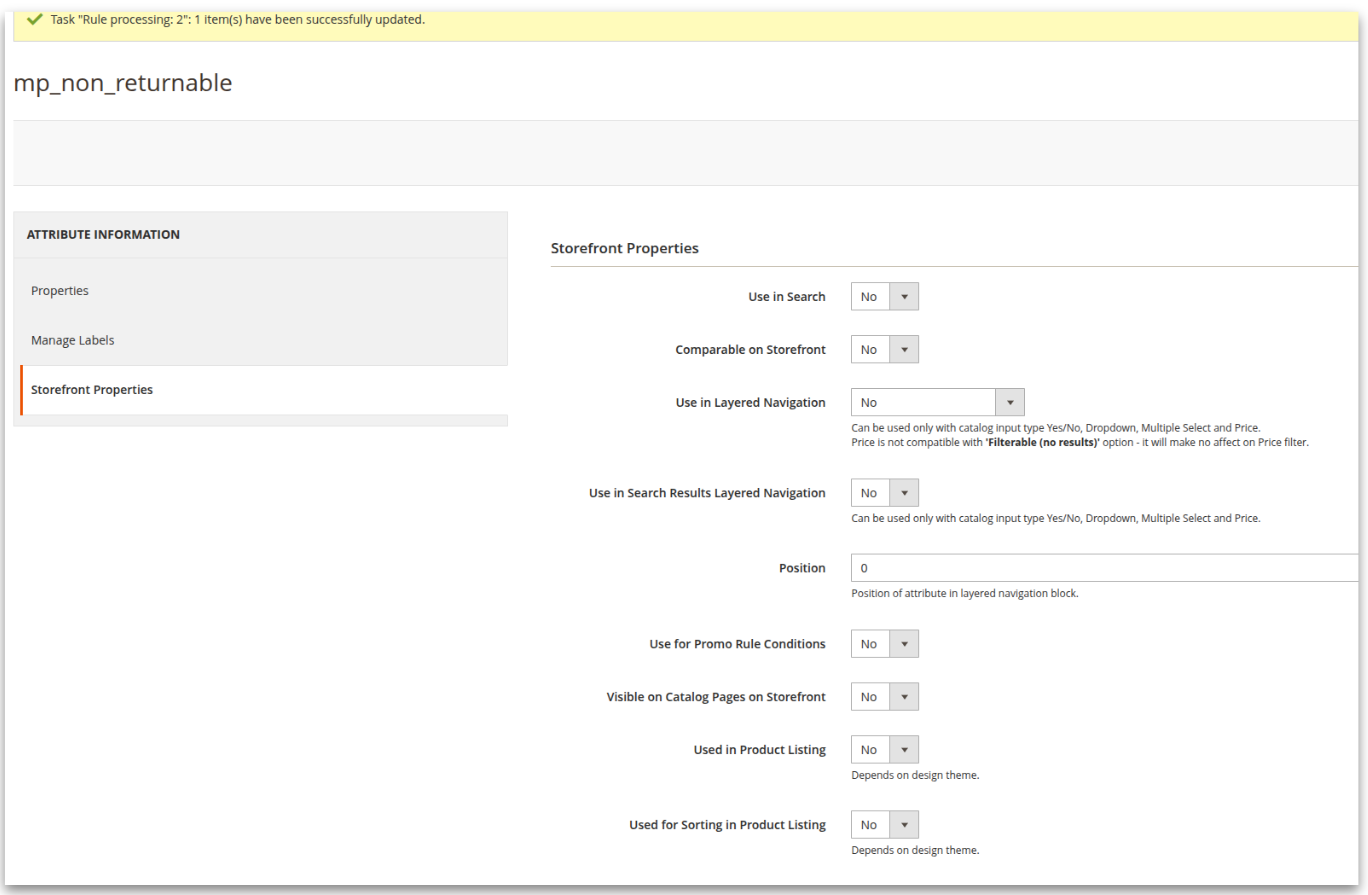
Task: Click the arrow on Comparable on Storefront select
Action: point(906,349)
